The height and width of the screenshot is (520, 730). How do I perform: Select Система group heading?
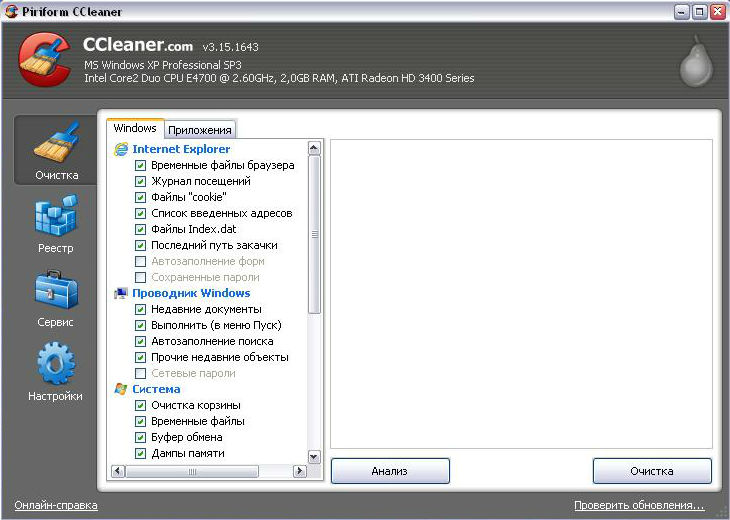pyautogui.click(x=156, y=389)
